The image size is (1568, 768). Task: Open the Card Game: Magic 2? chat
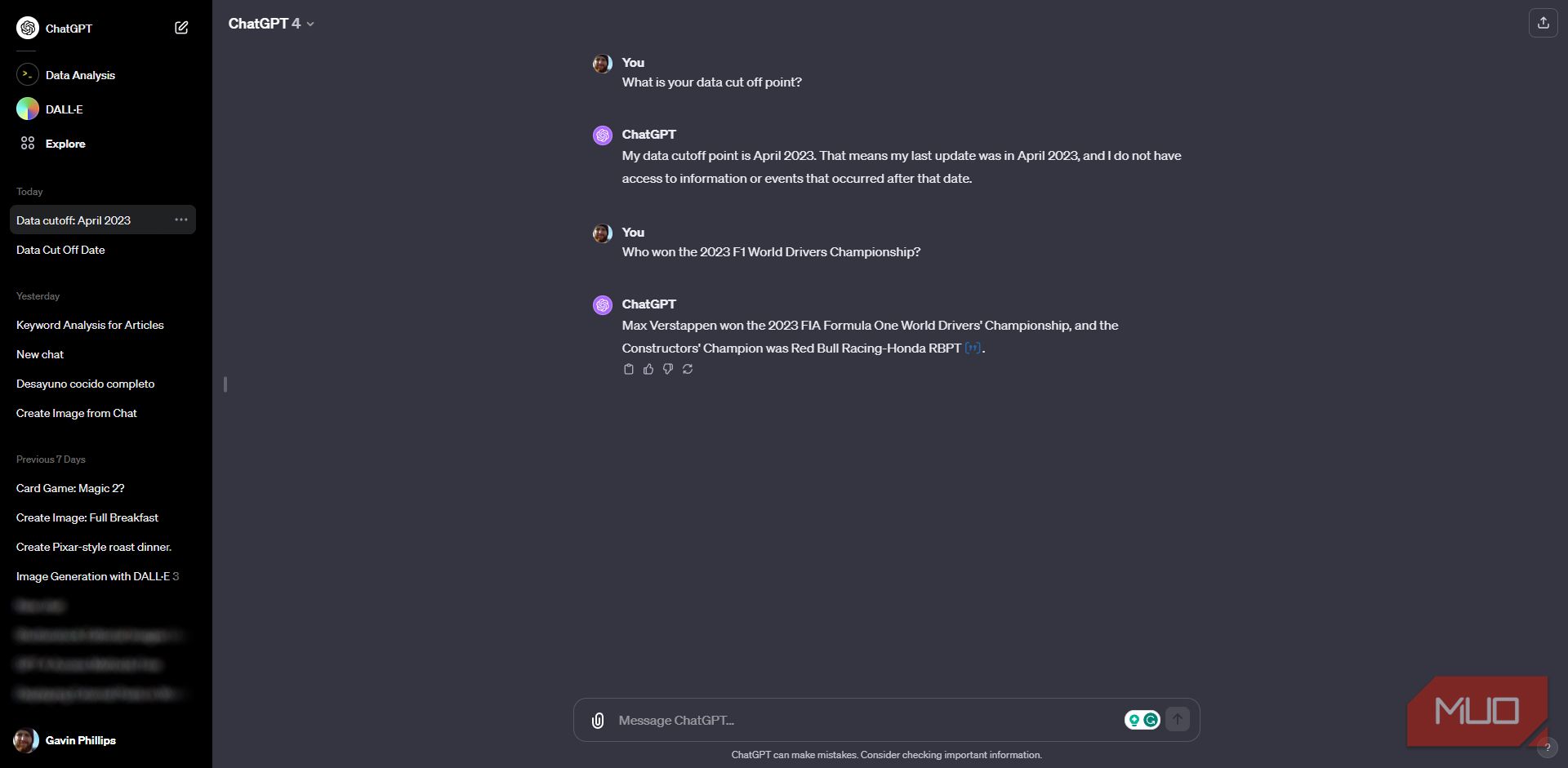coord(70,488)
